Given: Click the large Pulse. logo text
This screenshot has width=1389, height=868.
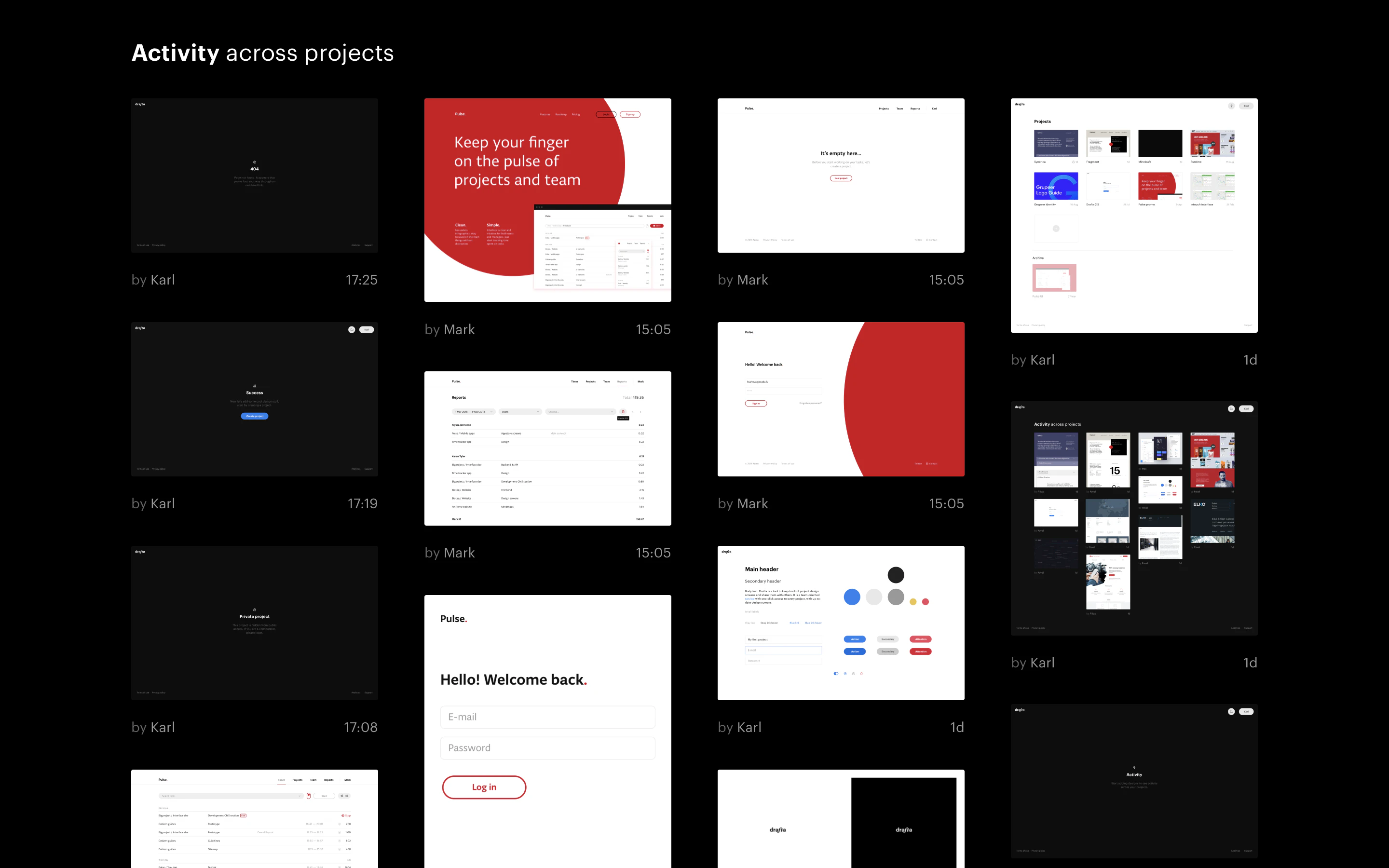Looking at the screenshot, I should pyautogui.click(x=453, y=619).
